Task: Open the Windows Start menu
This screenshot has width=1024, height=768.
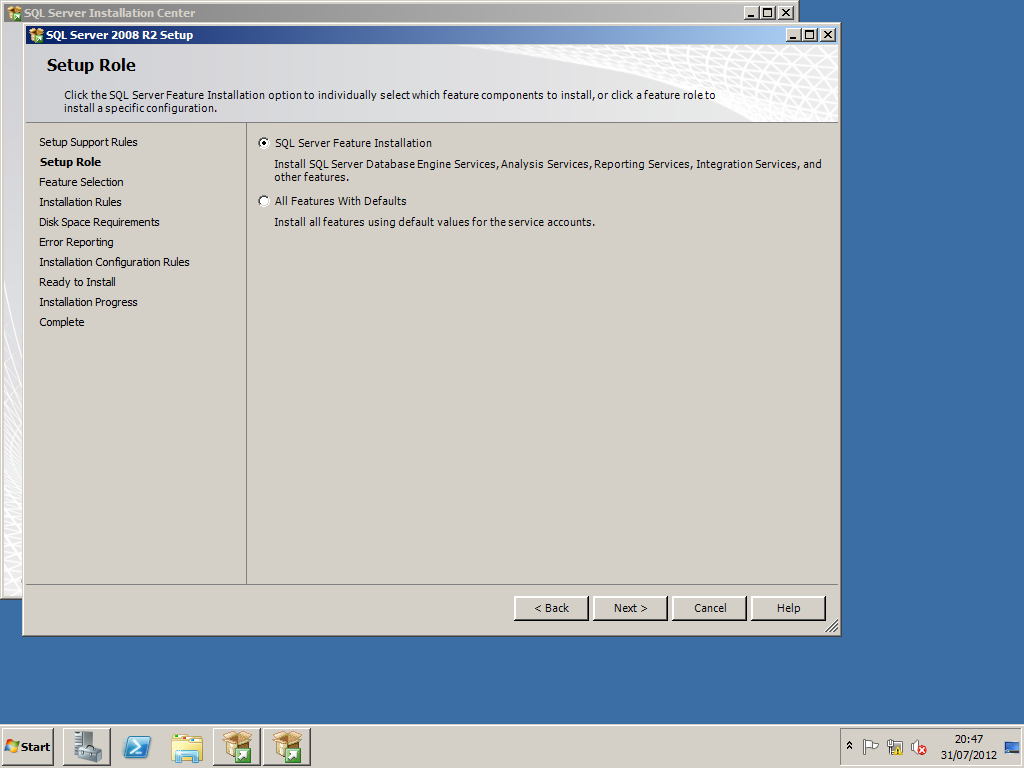Action: tap(27, 746)
